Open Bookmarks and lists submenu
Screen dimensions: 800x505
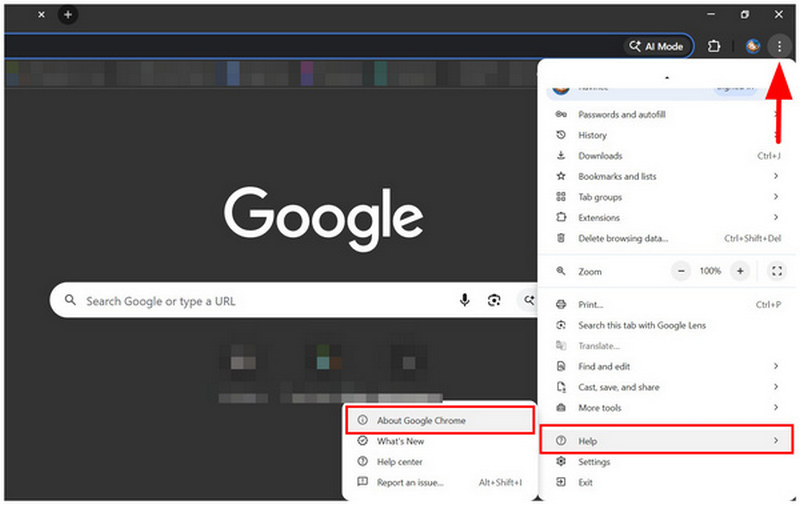pos(667,176)
